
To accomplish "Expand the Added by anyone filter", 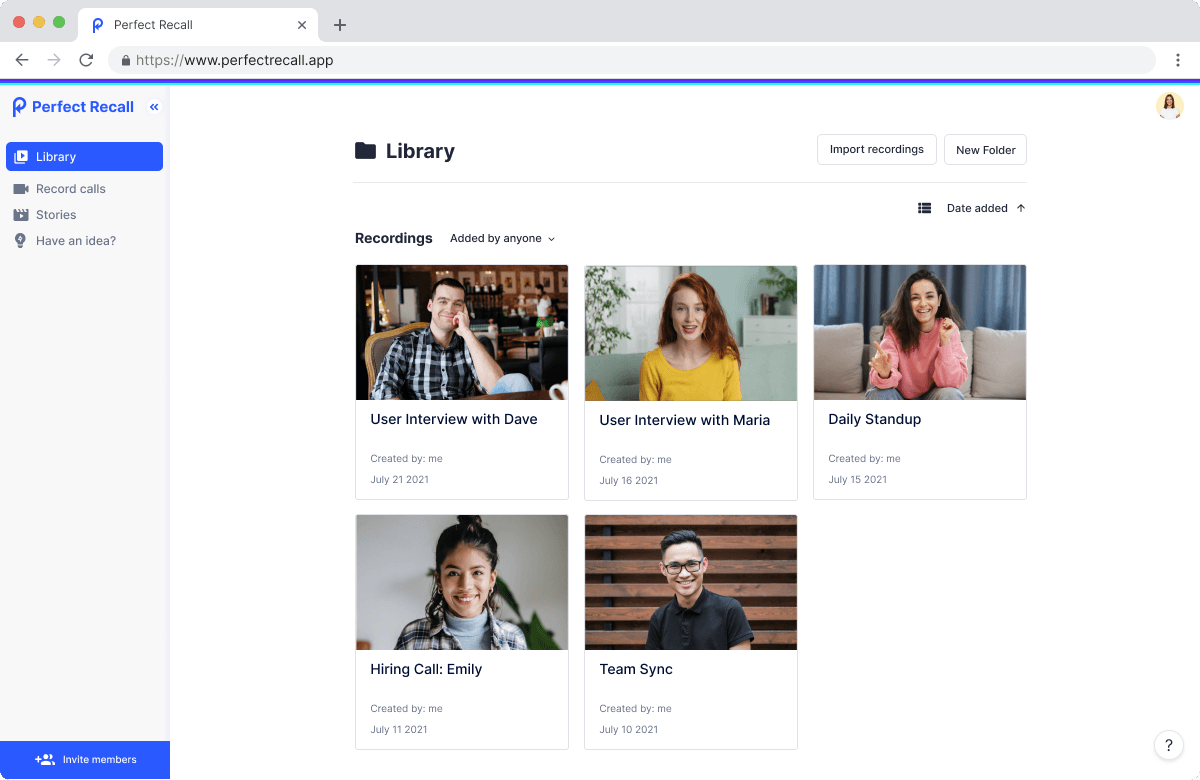I will pos(502,238).
